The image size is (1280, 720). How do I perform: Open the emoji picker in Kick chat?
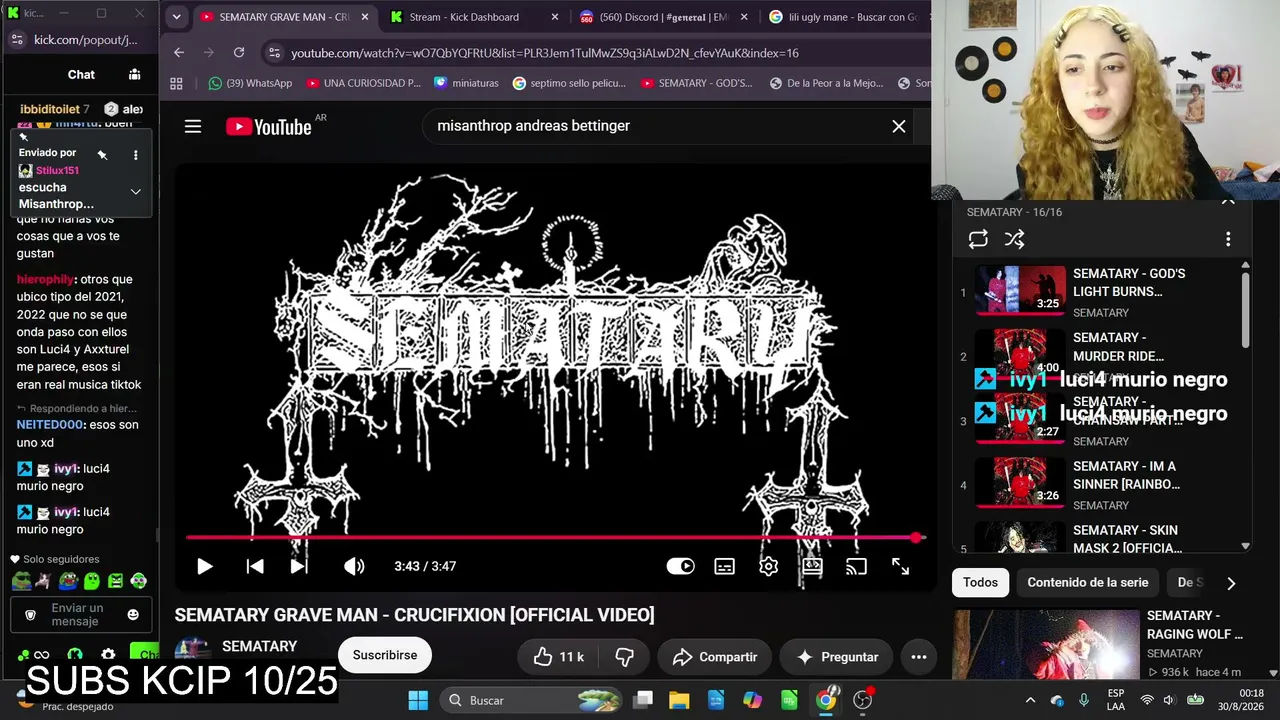(133, 615)
